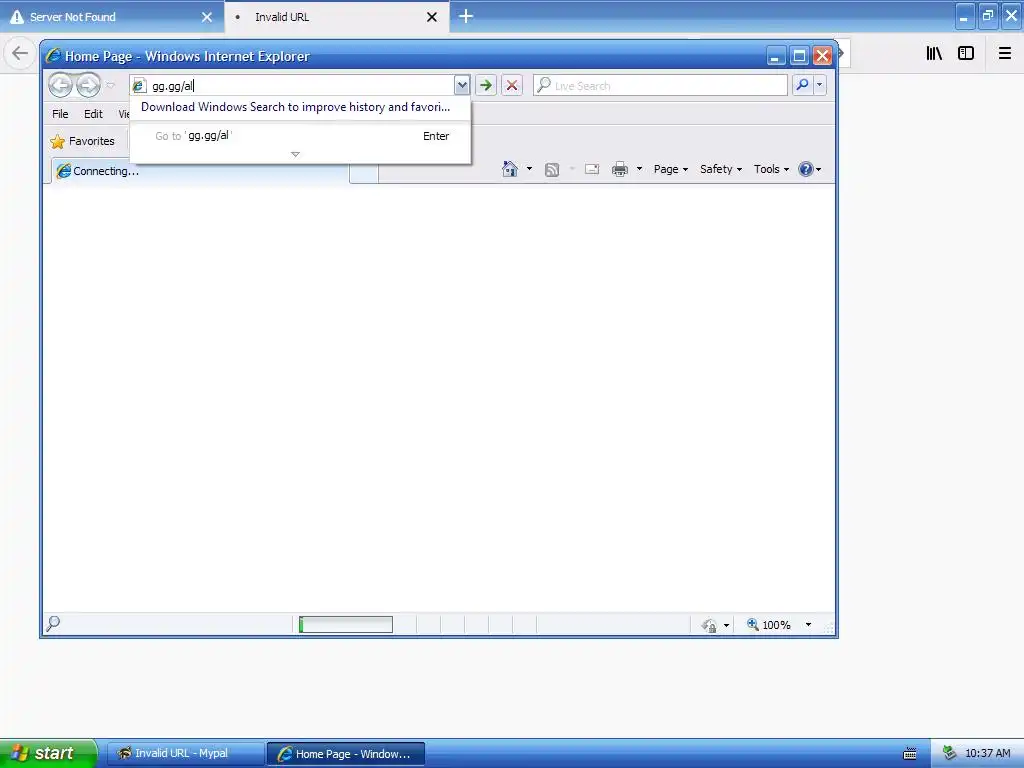Viewport: 1024px width, 768px height.
Task: Click the 100% zoom level button
Action: pos(769,625)
